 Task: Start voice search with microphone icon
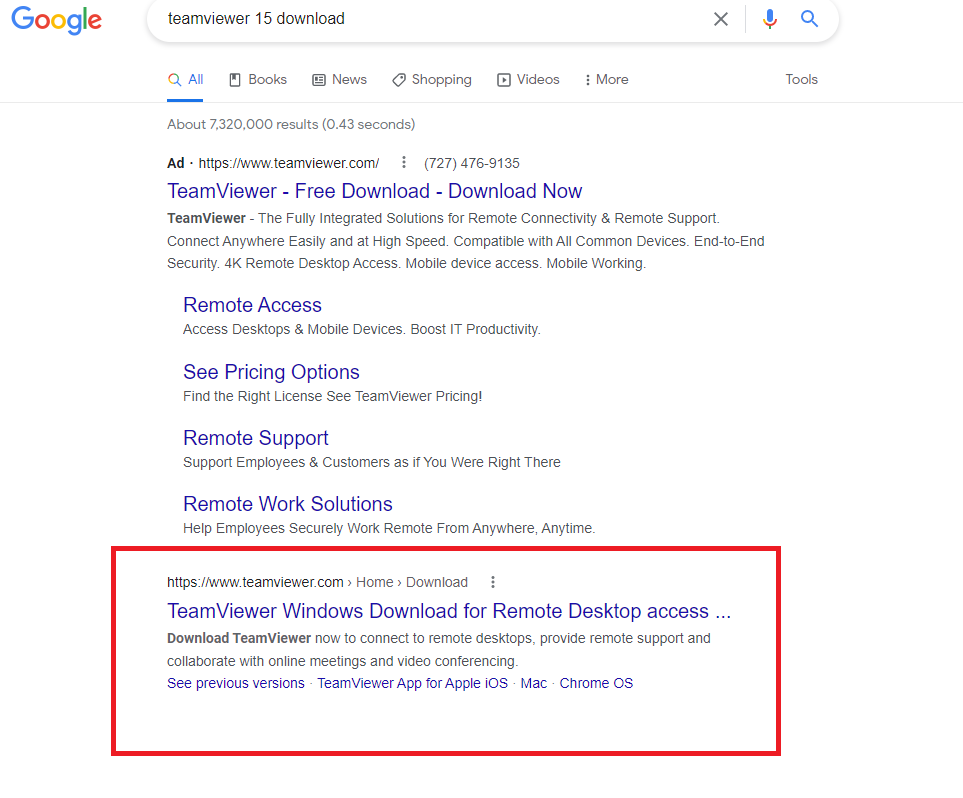coord(769,19)
